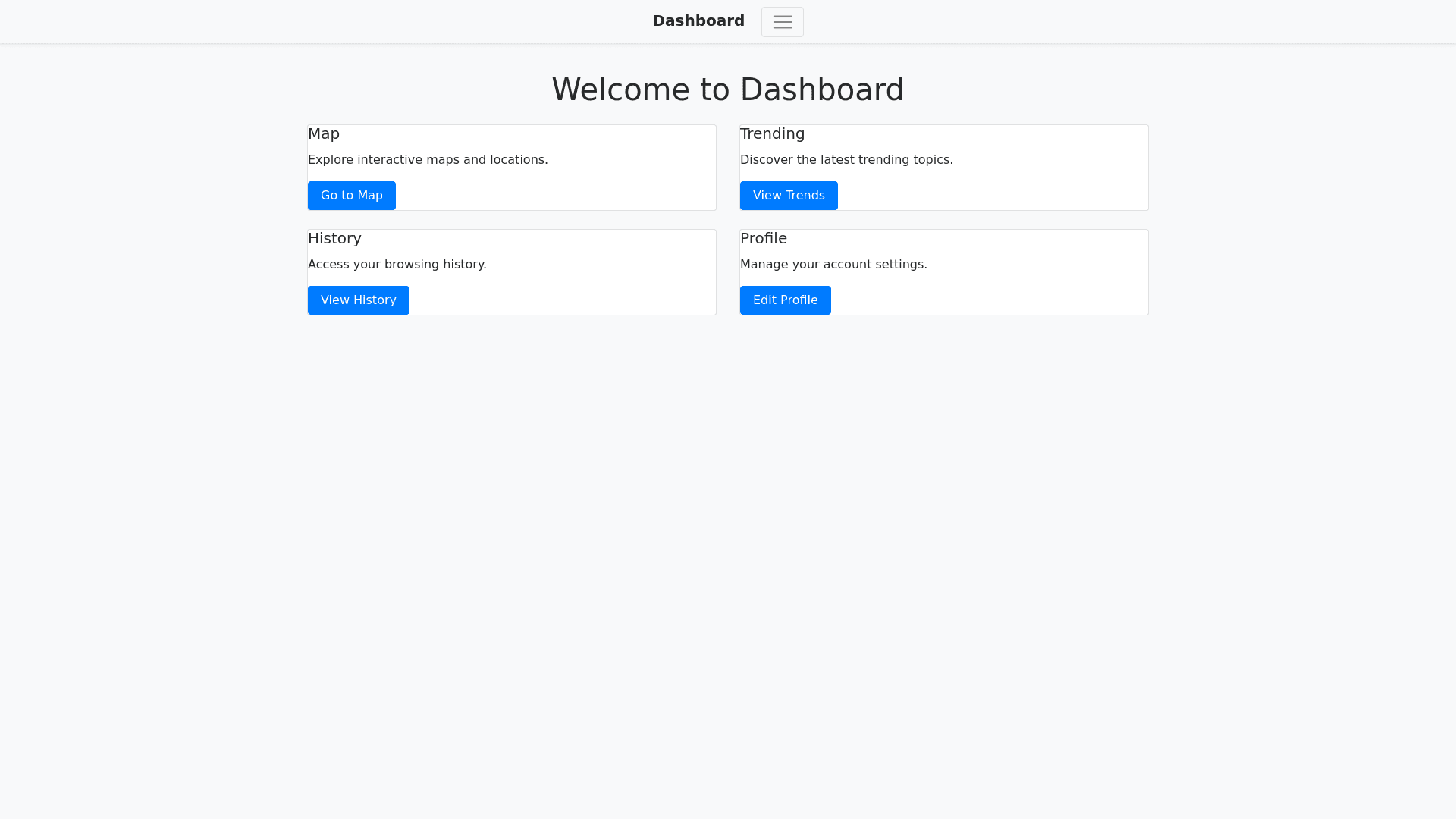Screen dimensions: 1456x819
Task: Click 'Discover the latest trending topics' text
Action: click(846, 159)
